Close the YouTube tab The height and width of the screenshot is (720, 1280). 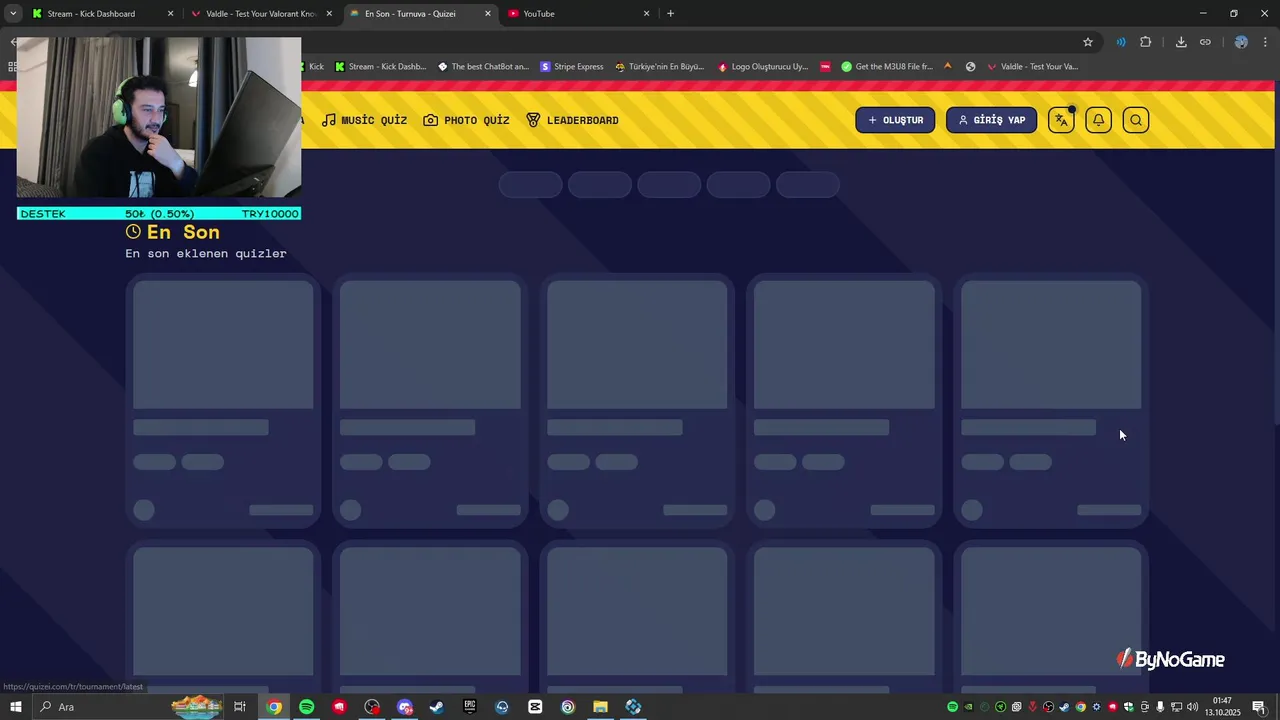coord(646,14)
